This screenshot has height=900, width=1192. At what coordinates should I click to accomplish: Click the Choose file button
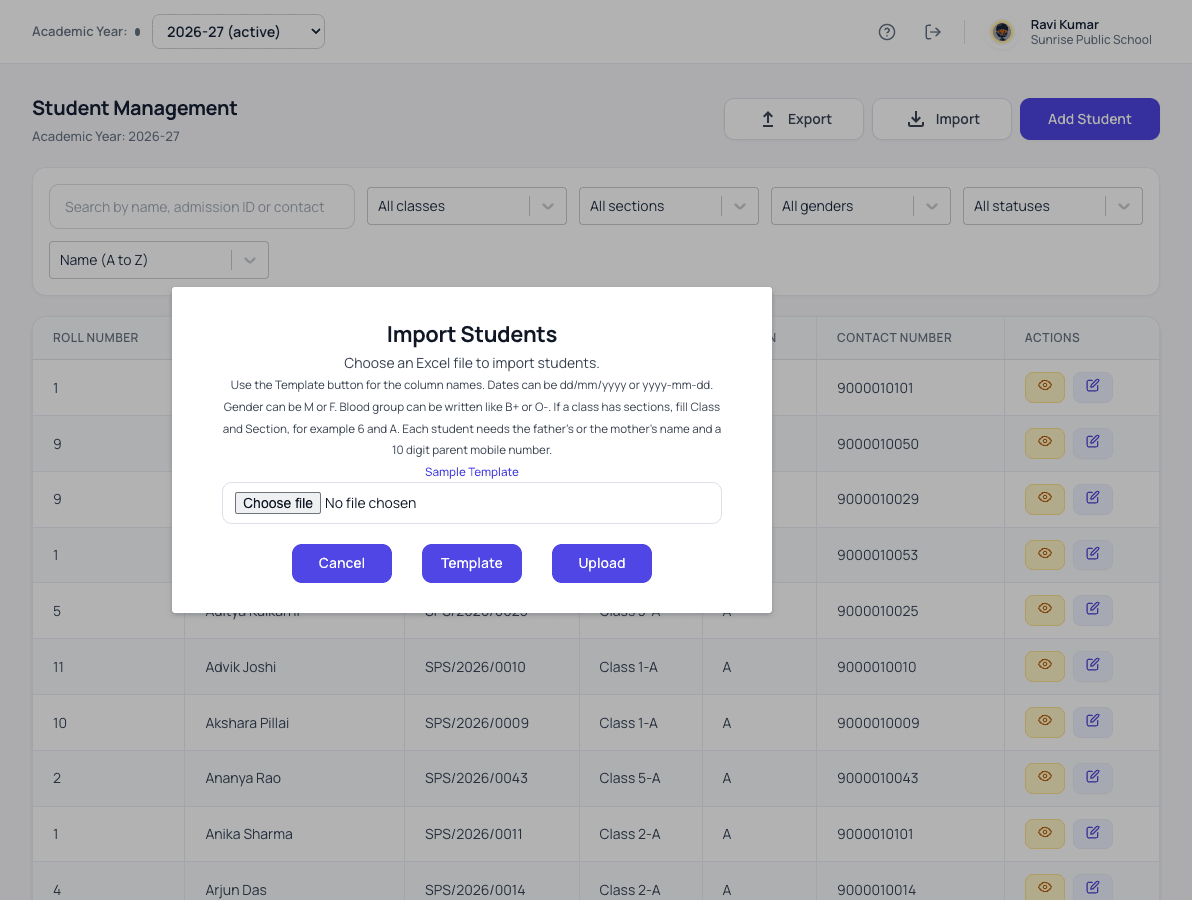click(x=277, y=503)
